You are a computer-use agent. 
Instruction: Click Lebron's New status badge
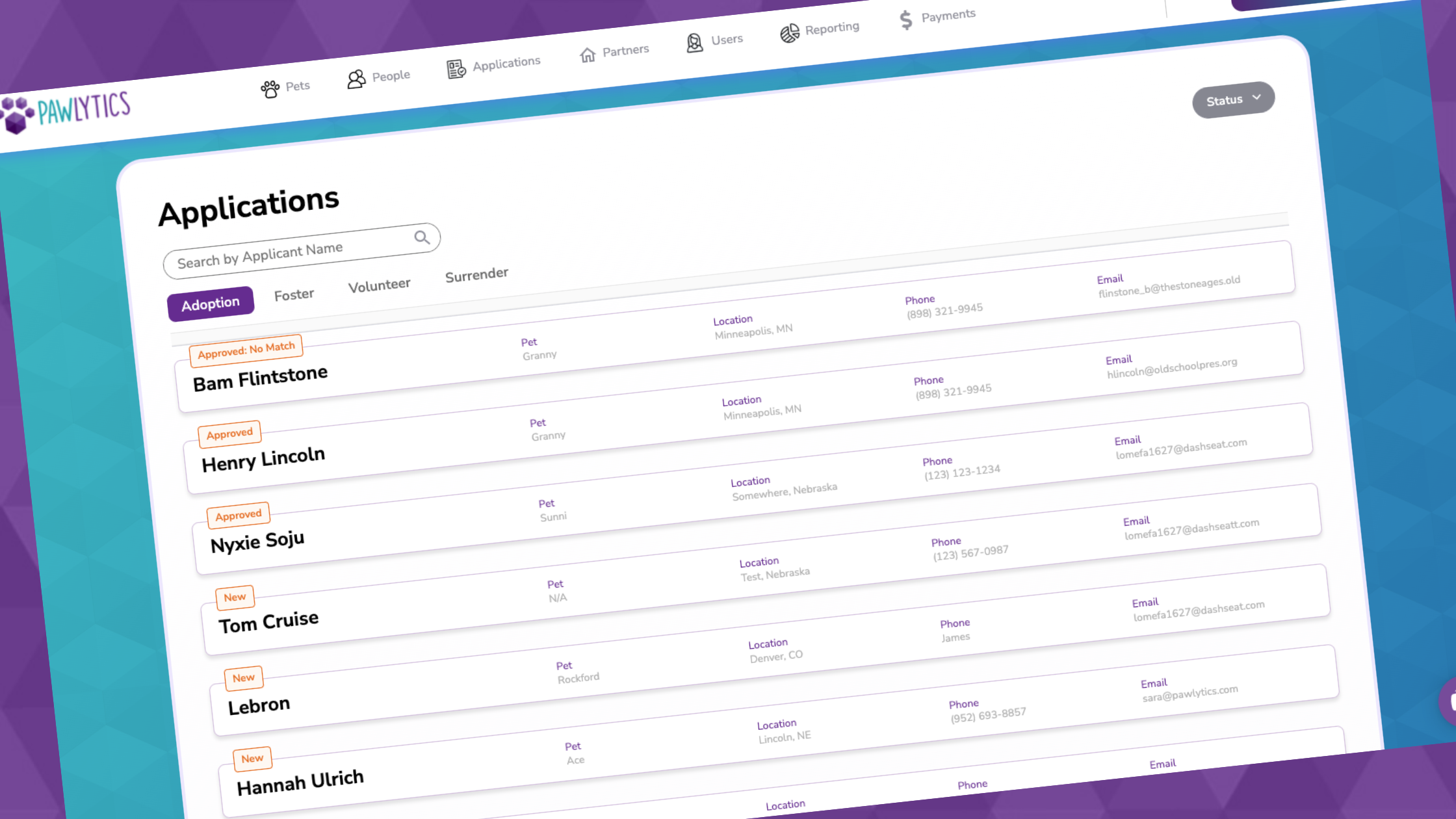[x=244, y=678]
